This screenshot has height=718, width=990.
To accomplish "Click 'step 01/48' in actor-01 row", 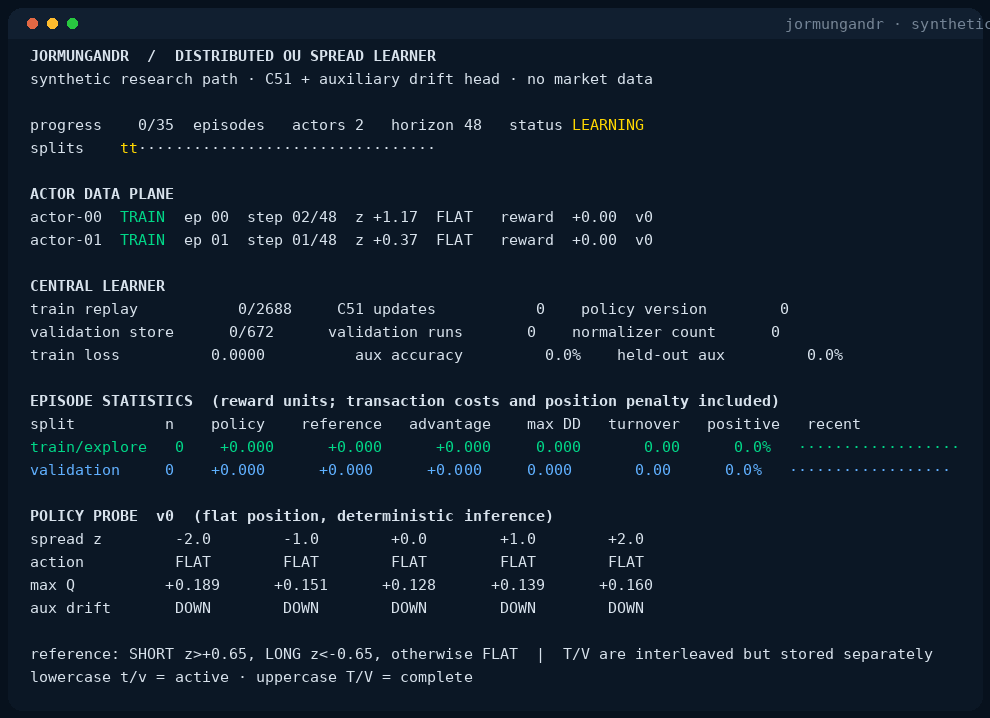I will [292, 240].
